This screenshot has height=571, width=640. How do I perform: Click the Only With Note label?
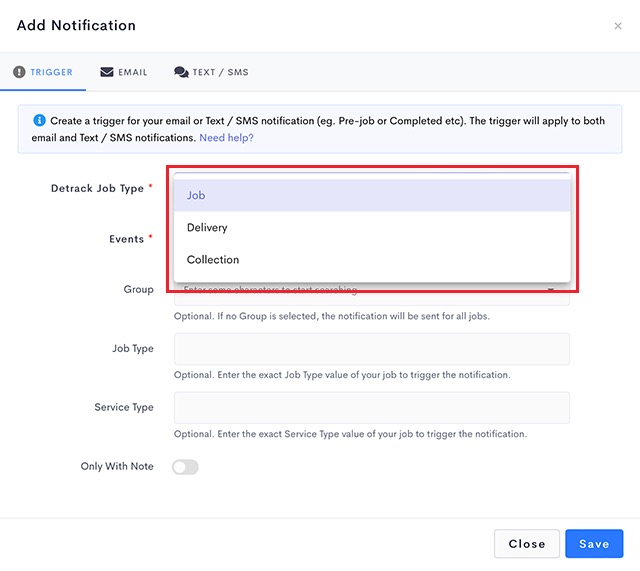117,466
